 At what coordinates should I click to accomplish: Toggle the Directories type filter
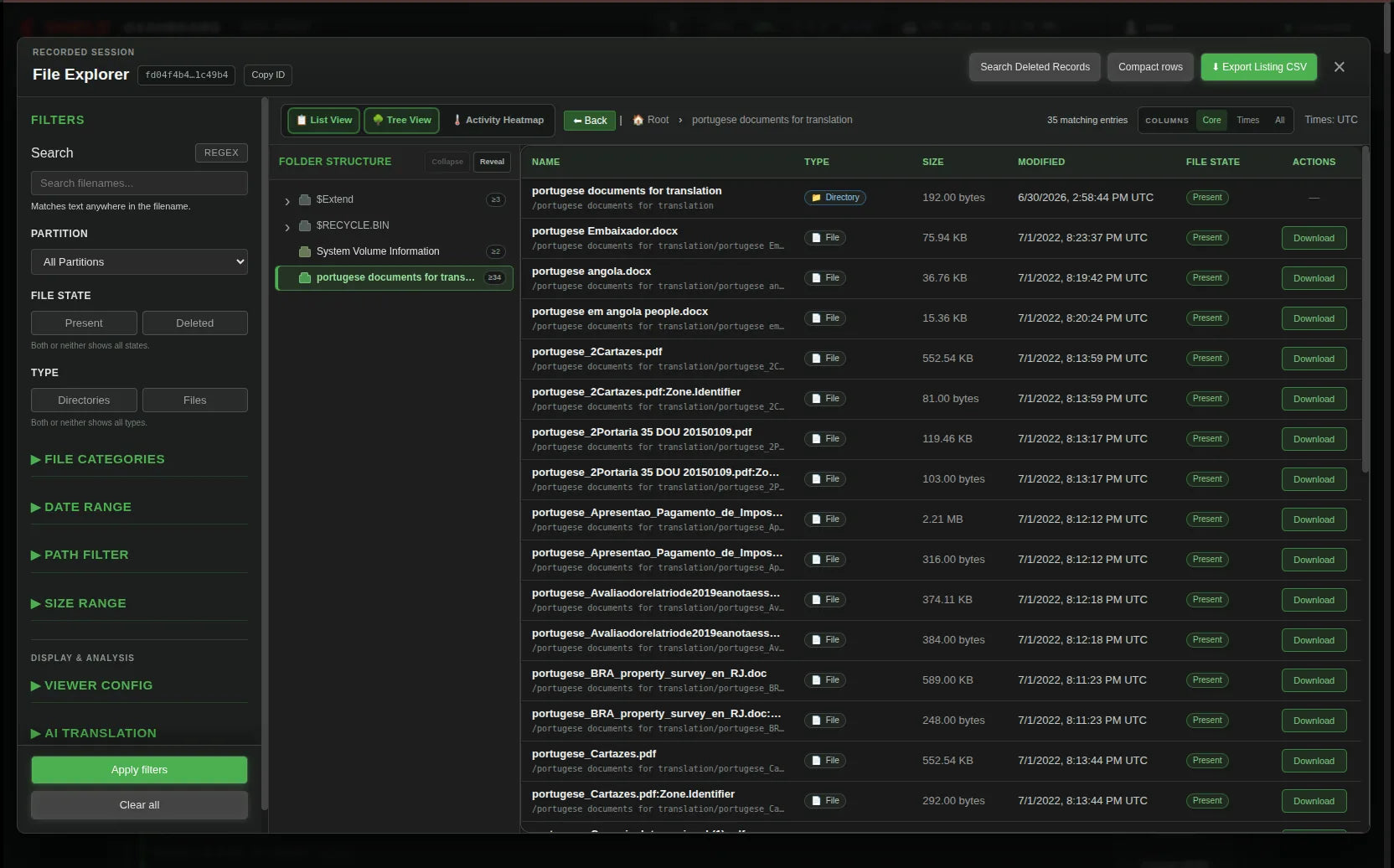84,400
